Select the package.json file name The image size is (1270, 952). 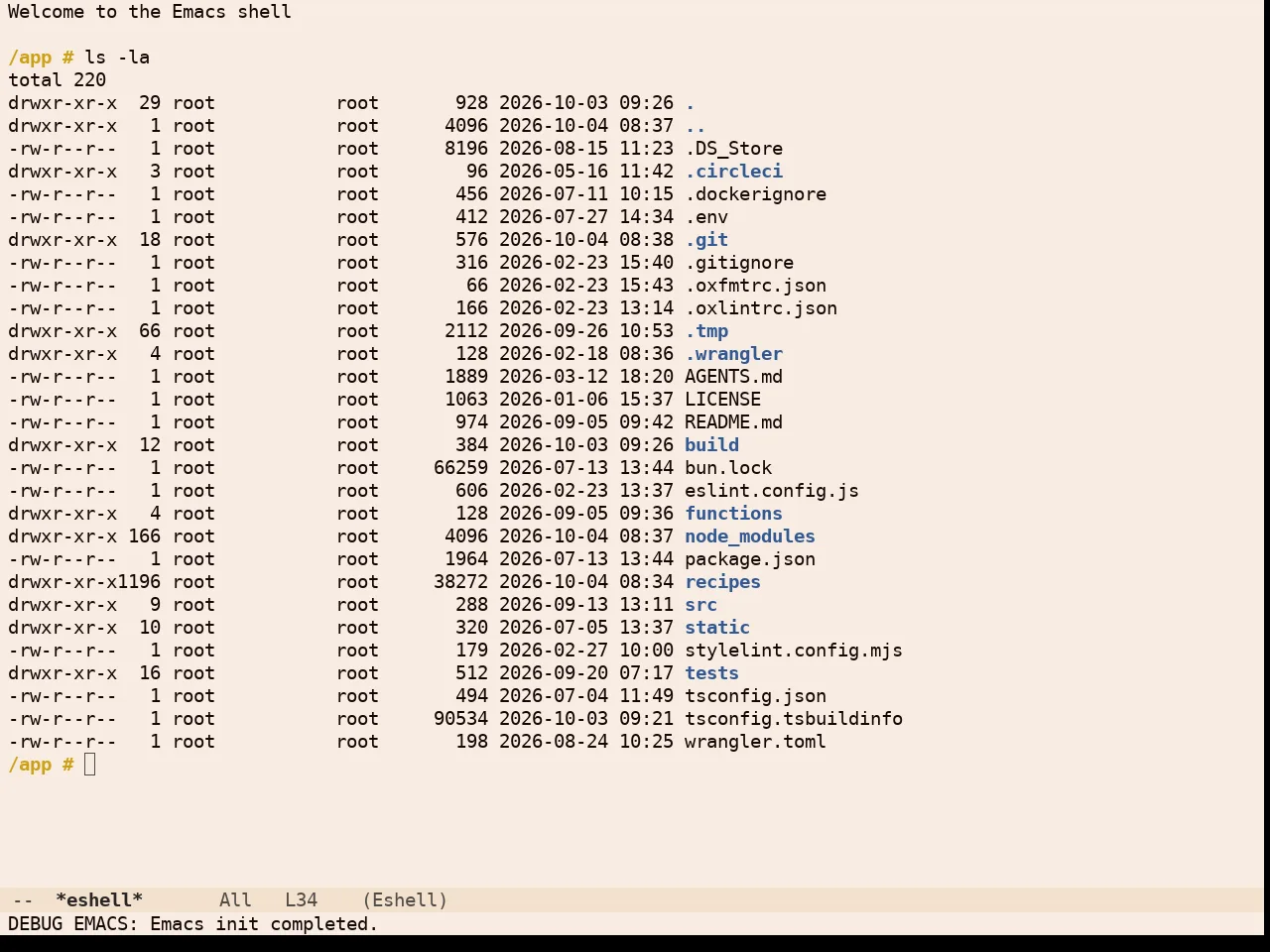(x=750, y=559)
